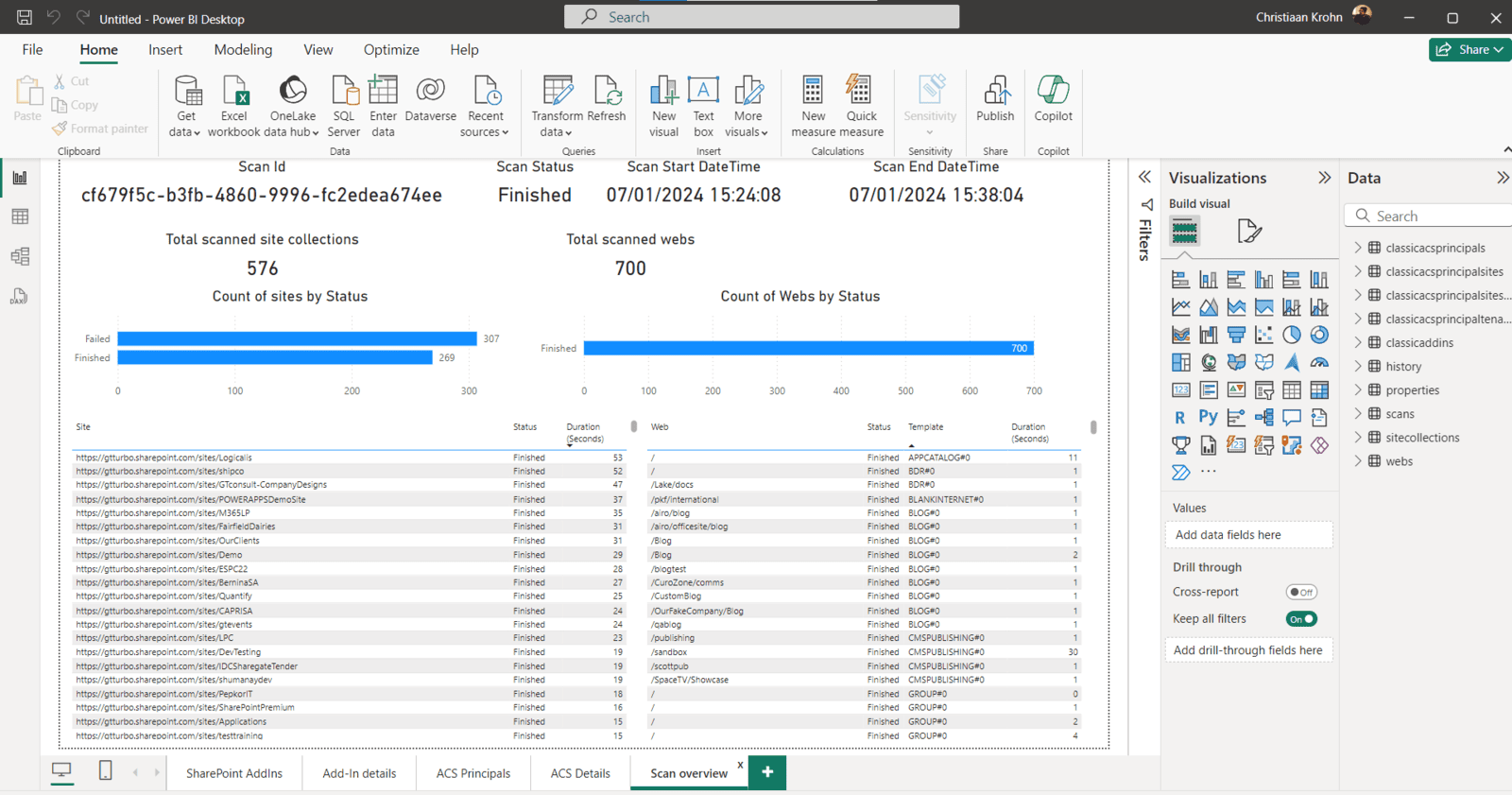Select the Donut chart visual
This screenshot has height=795, width=1512.
click(1319, 335)
